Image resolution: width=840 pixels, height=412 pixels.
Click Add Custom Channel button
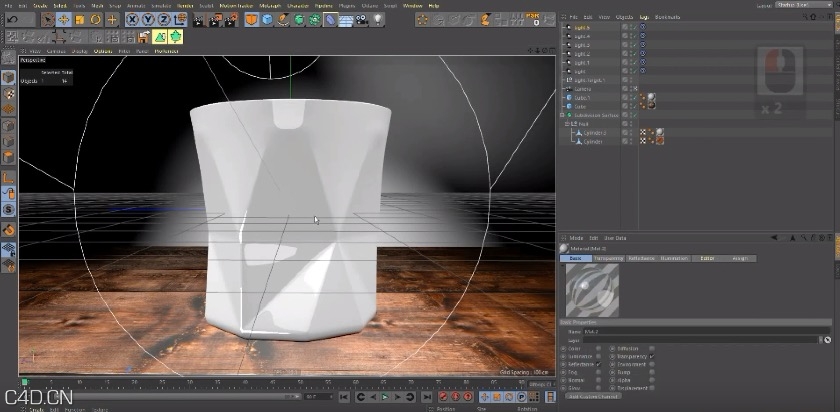point(594,396)
